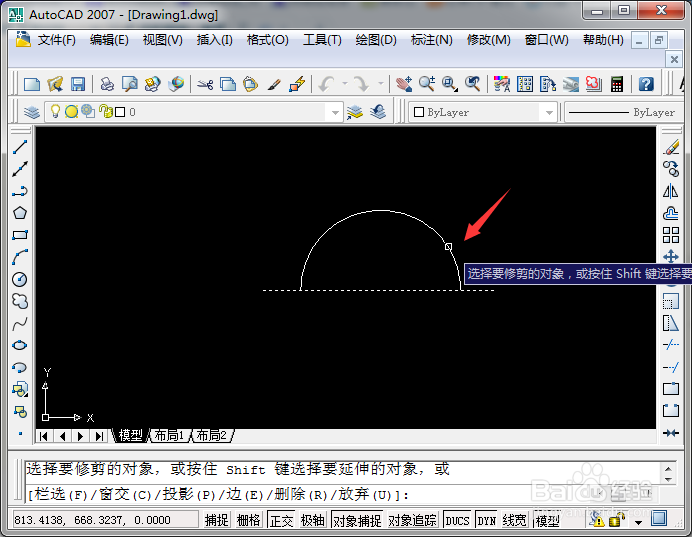This screenshot has width=692, height=537.
Task: Click the 模型 model tab
Action: (130, 436)
